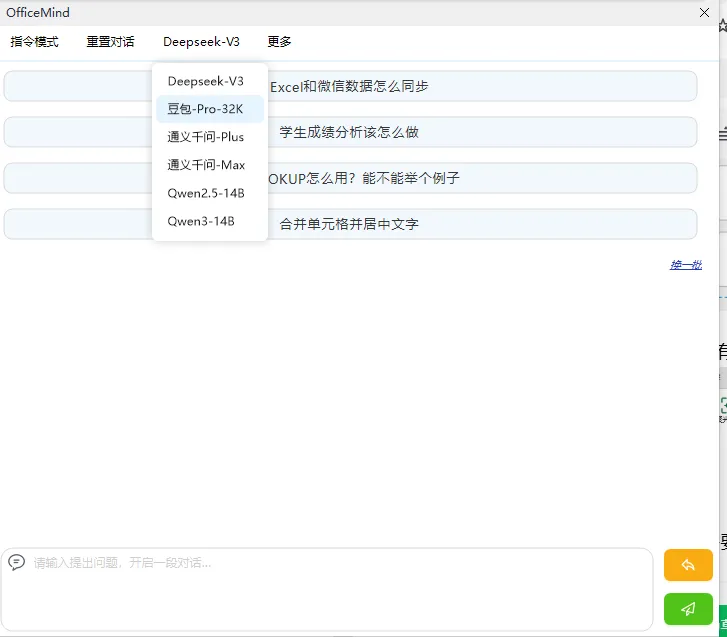This screenshot has height=637, width=727.
Task: Select Qwen3-14B model entry
Action: (x=210, y=221)
